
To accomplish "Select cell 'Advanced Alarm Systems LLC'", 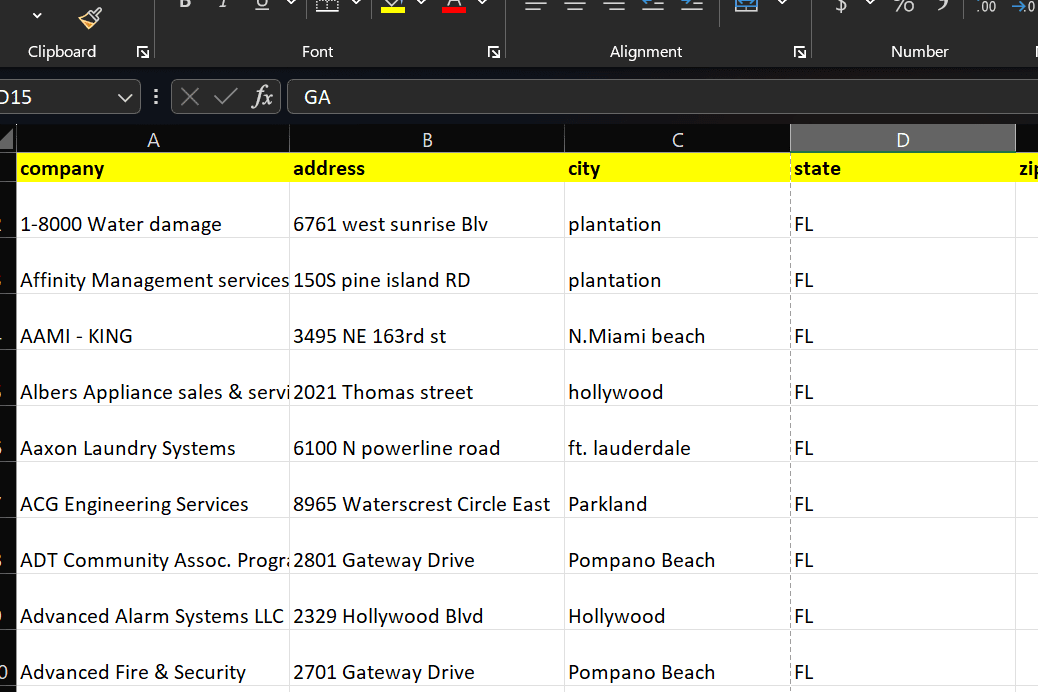I will point(153,602).
